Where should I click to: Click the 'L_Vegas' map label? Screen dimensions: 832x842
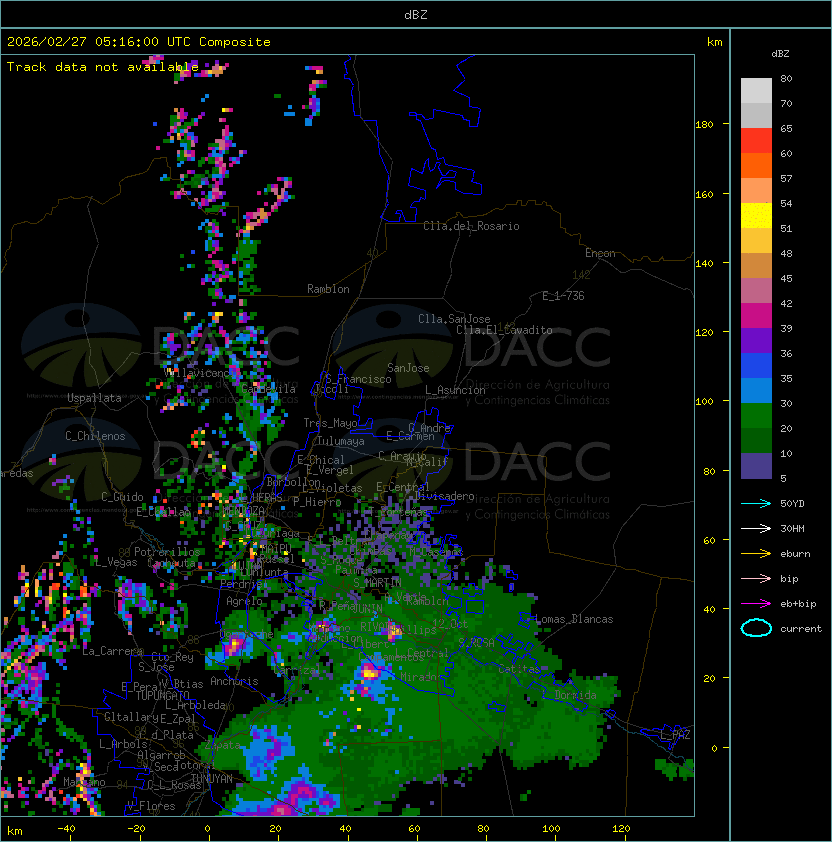coord(117,562)
